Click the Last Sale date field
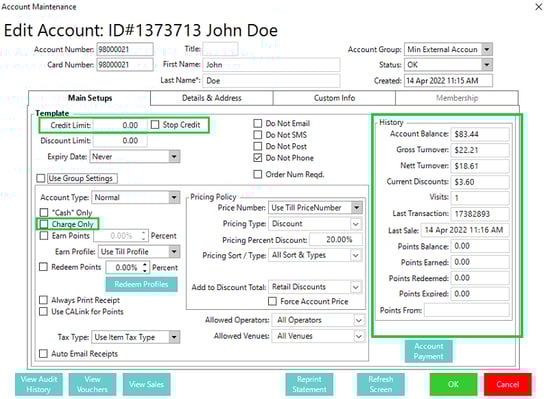 pos(465,230)
